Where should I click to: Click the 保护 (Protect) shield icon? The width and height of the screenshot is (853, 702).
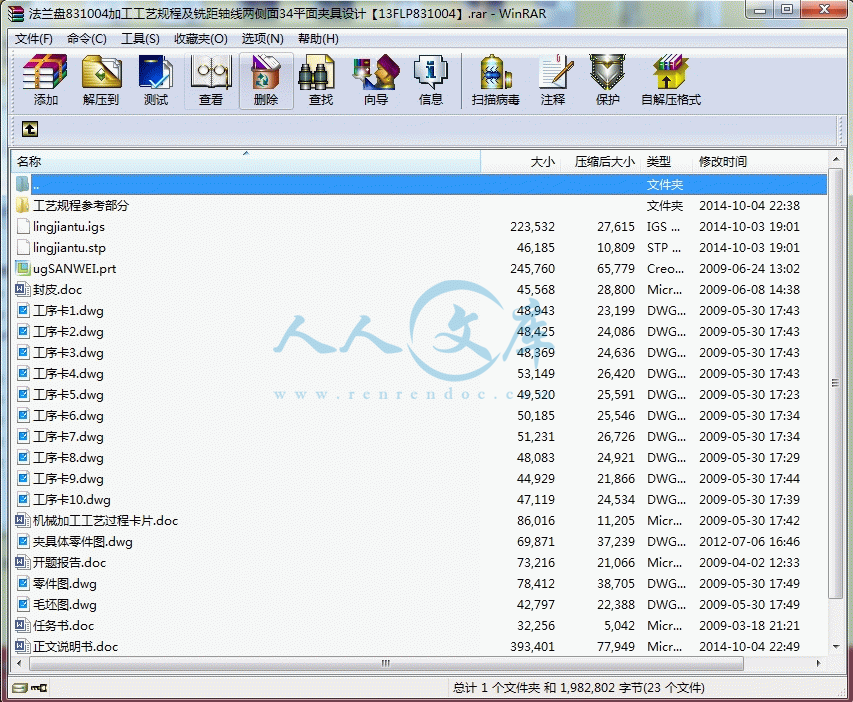pos(607,72)
